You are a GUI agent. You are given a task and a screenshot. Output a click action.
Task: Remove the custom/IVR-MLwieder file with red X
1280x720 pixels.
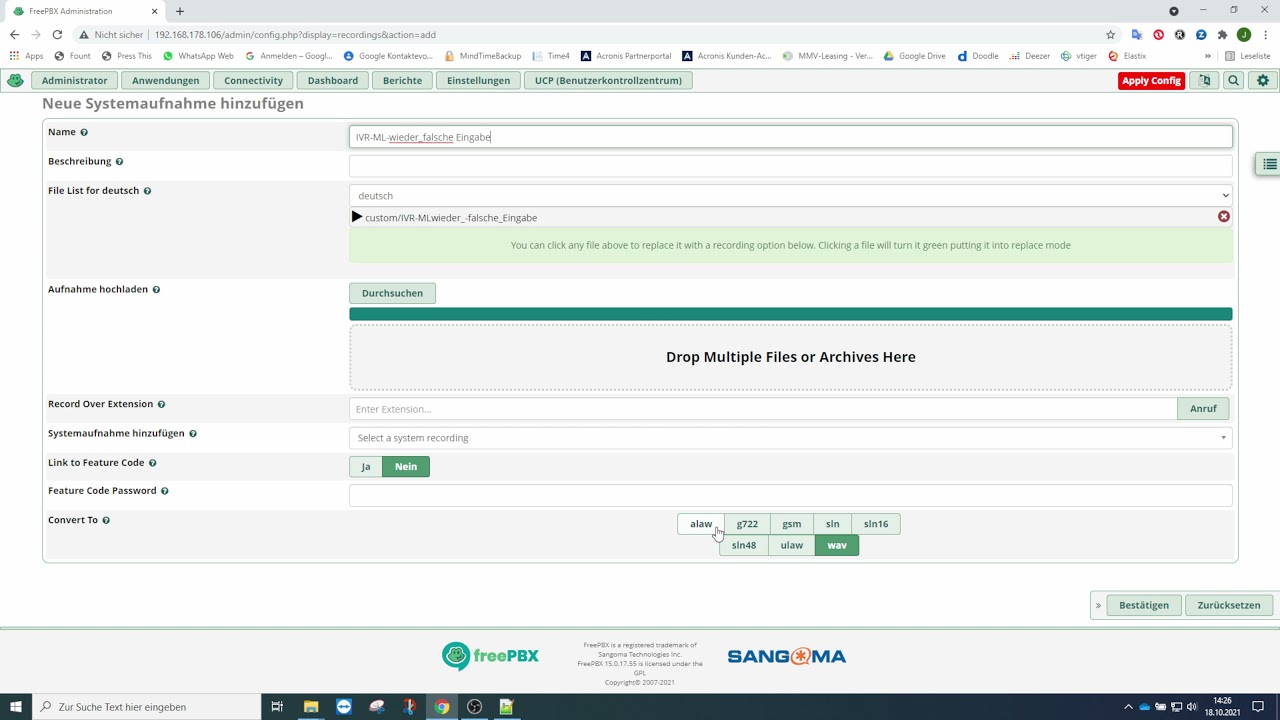1224,216
